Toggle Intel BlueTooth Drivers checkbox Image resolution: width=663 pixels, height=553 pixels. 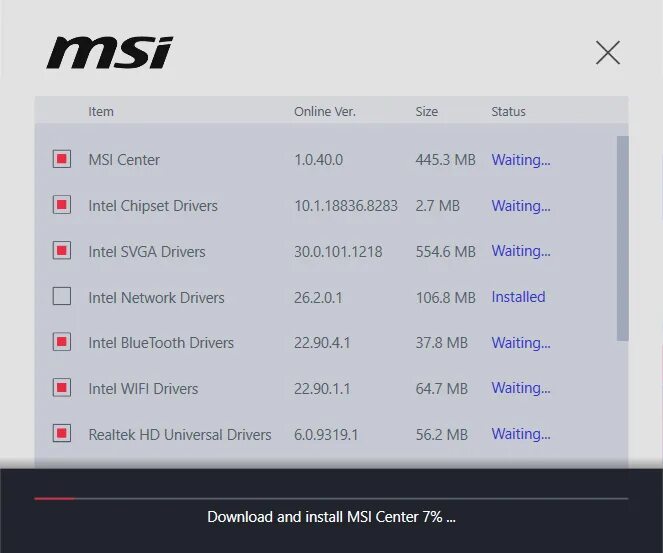[62, 342]
